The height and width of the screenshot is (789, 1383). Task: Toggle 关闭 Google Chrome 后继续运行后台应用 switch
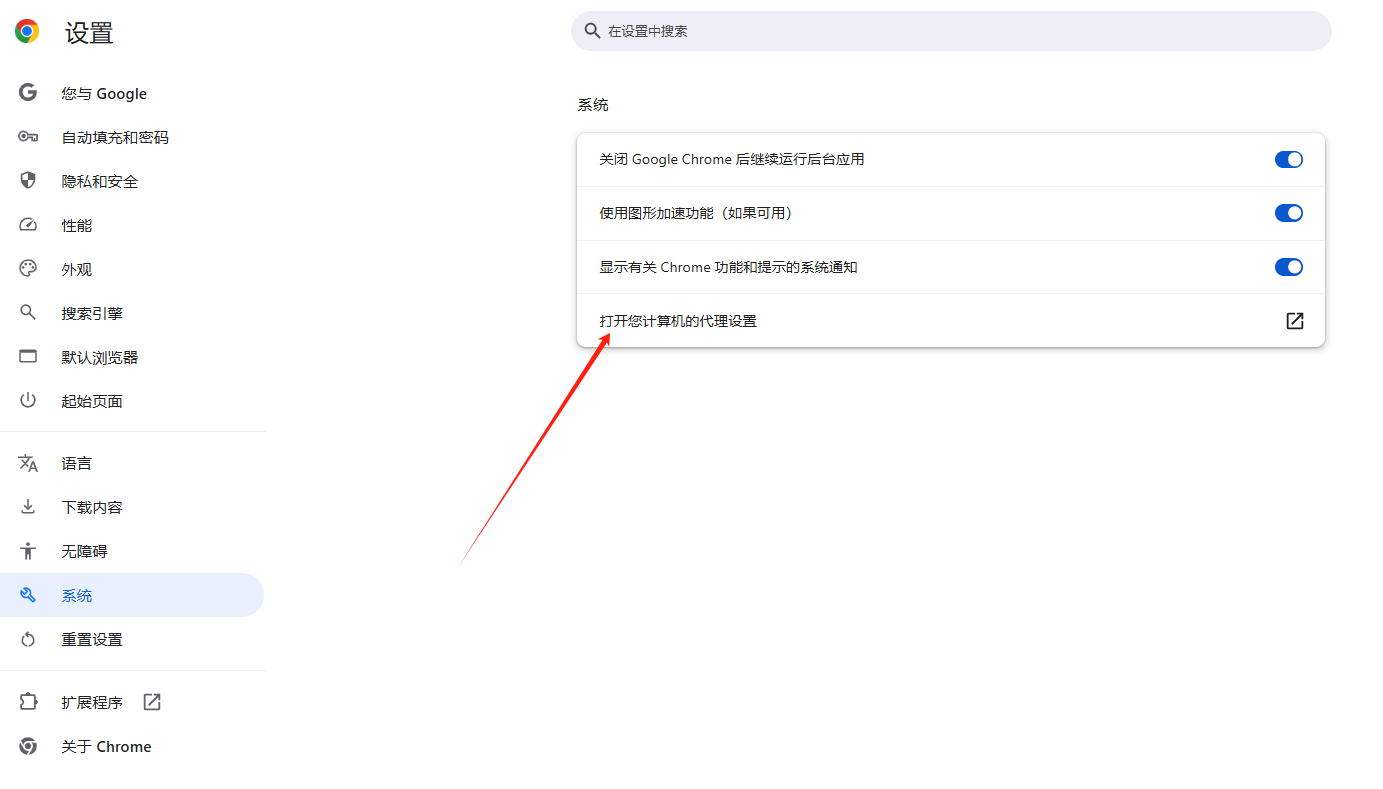1289,159
